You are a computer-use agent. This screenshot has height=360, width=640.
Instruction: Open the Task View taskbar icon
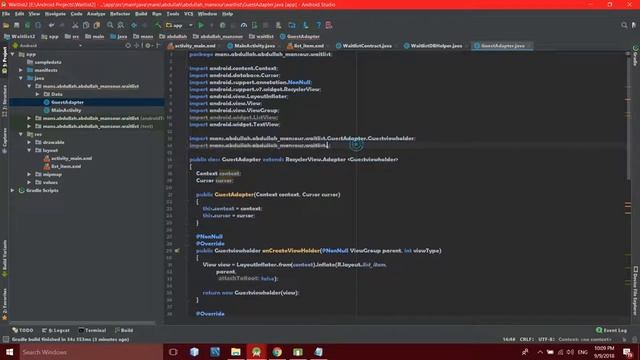point(173,352)
